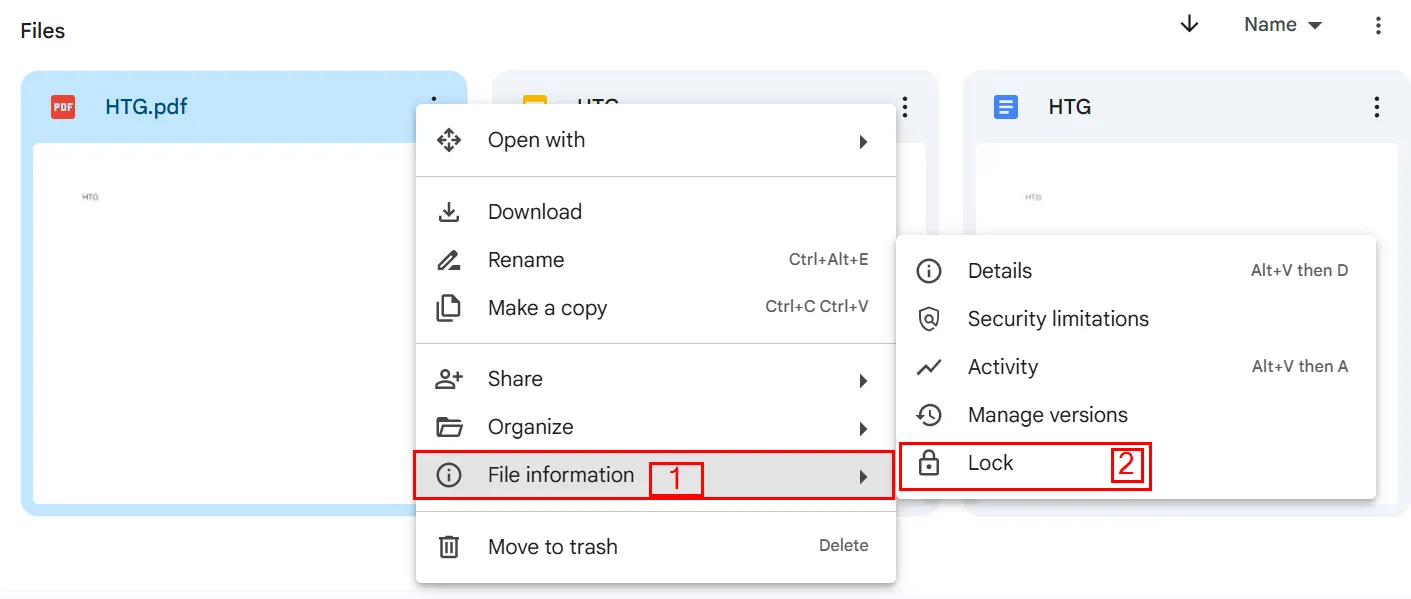Select the Organize menu entry
The width and height of the screenshot is (1411, 599).
click(x=530, y=426)
